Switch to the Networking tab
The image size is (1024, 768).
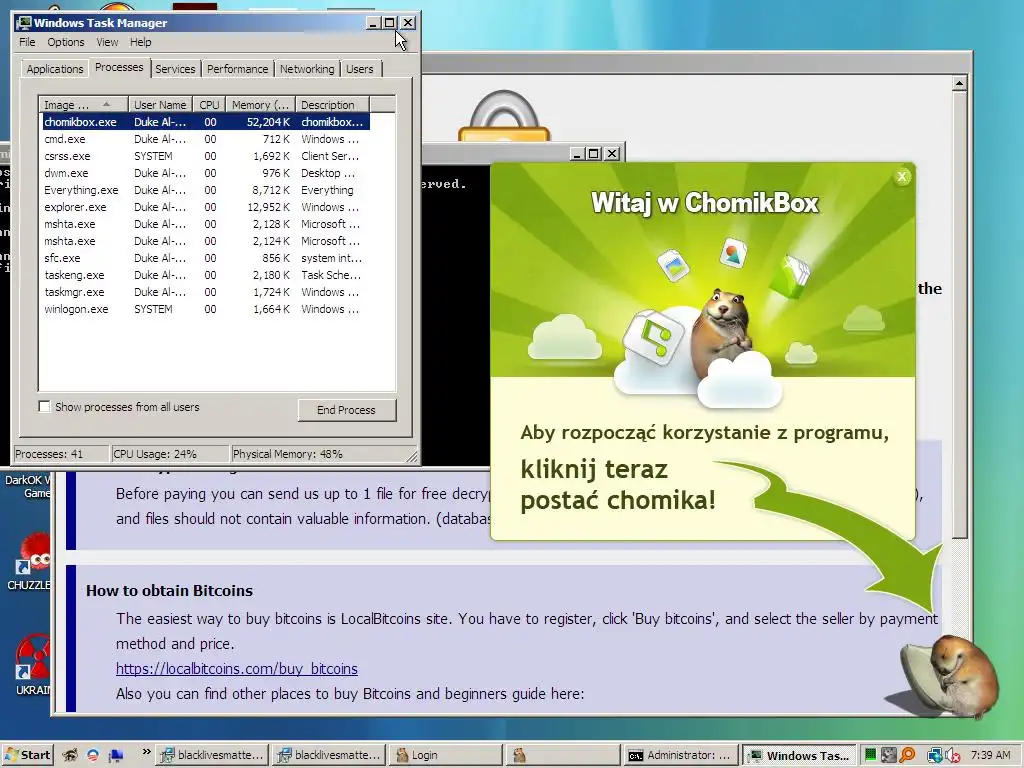tap(307, 69)
